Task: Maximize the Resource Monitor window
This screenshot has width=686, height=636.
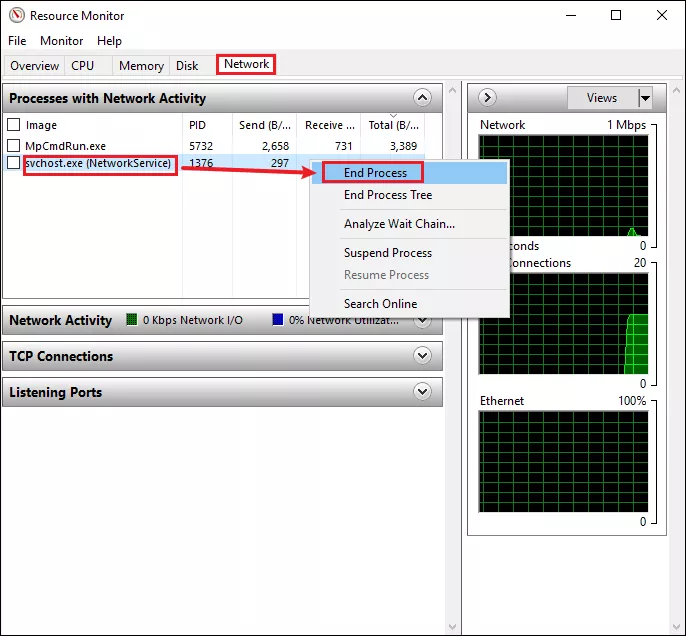Action: point(616,15)
